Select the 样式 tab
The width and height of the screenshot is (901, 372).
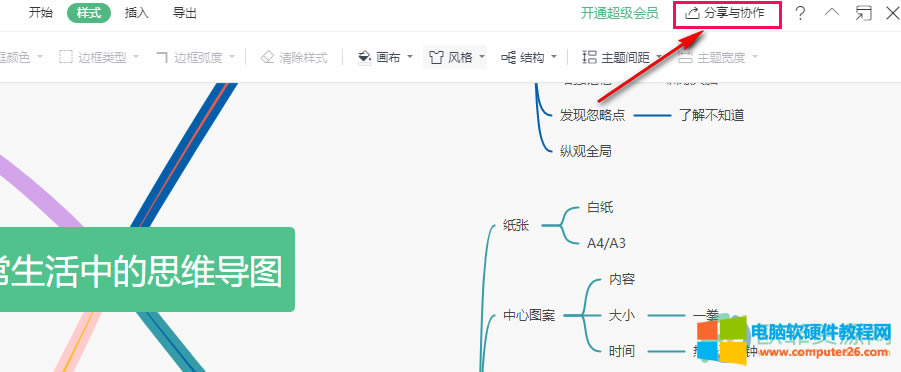pyautogui.click(x=88, y=13)
